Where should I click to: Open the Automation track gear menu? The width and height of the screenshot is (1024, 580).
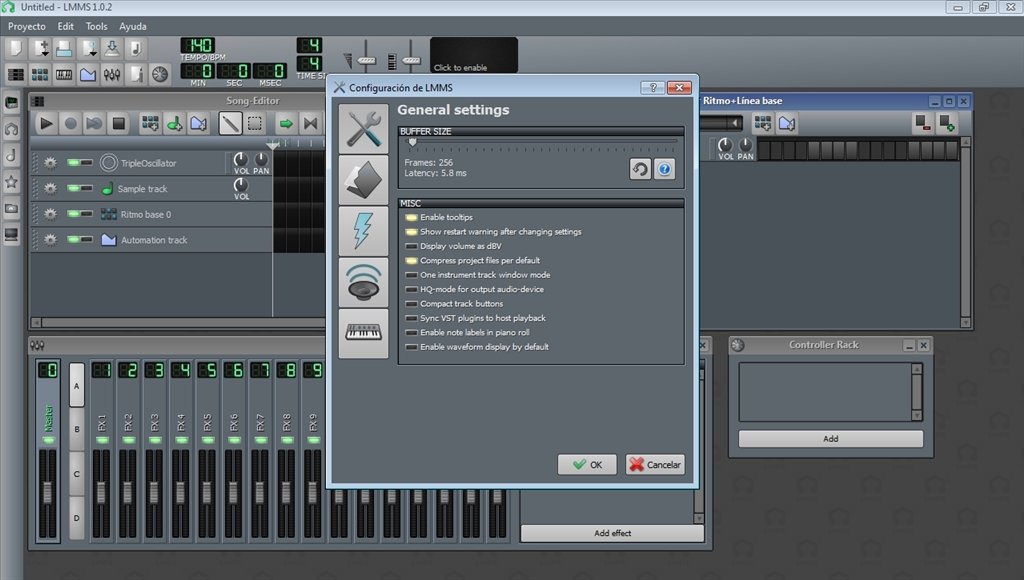tap(50, 240)
